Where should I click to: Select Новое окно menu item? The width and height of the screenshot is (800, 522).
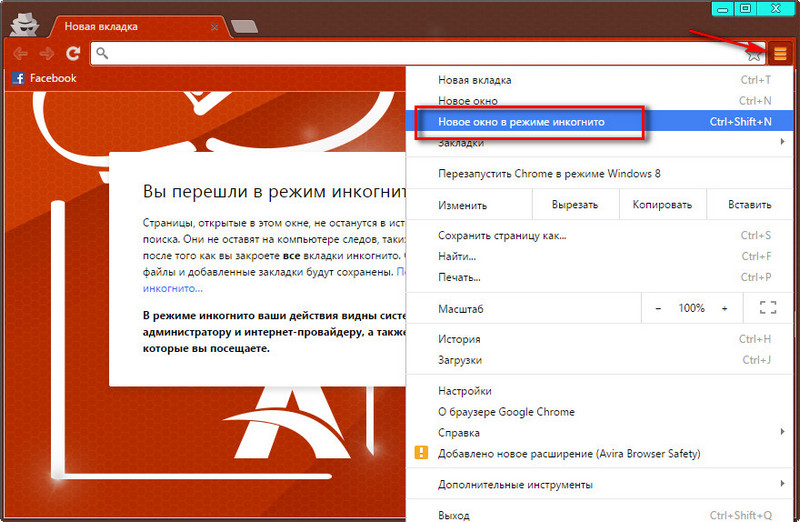pos(599,101)
